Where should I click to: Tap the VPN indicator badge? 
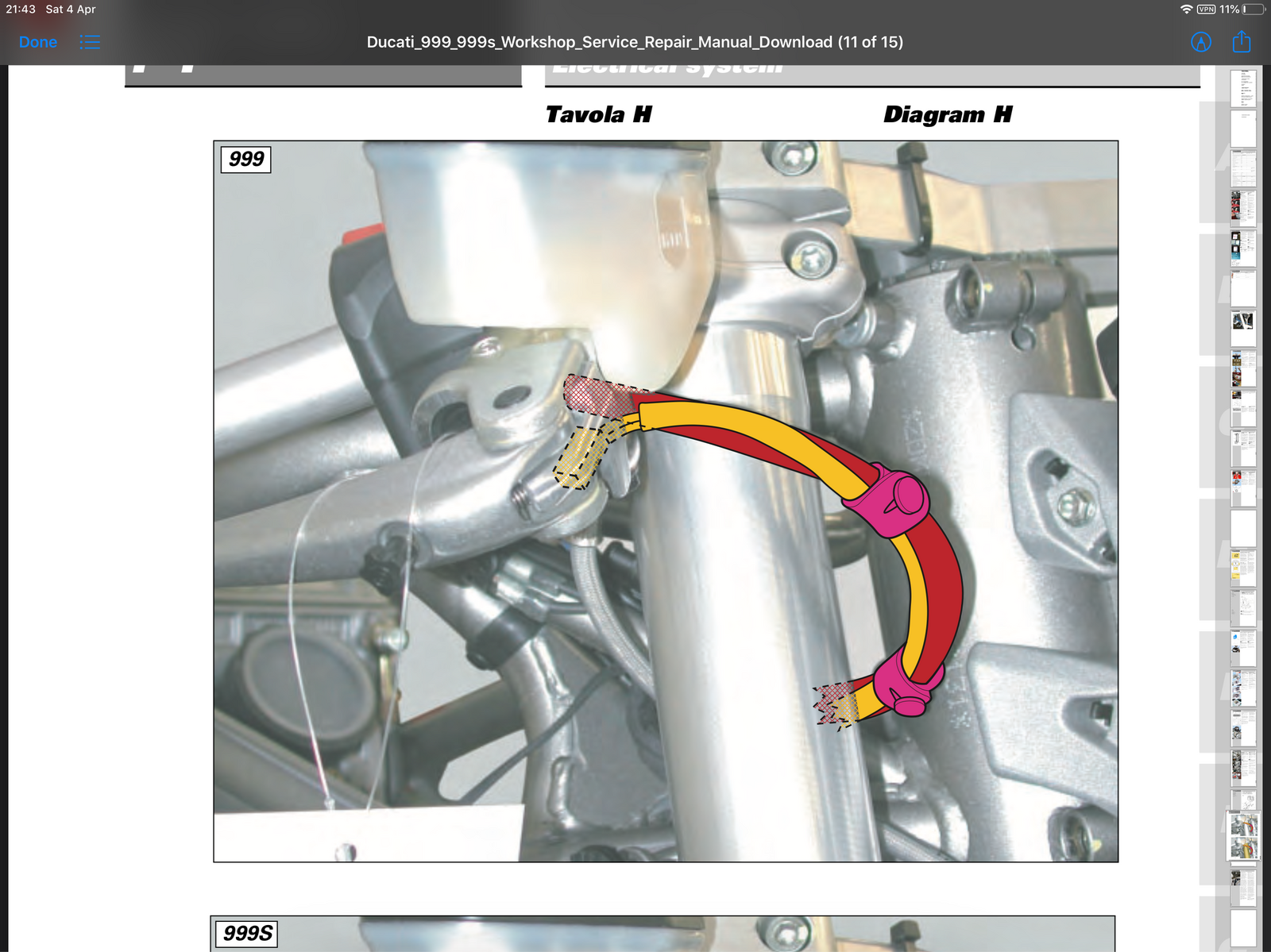tap(1206, 10)
